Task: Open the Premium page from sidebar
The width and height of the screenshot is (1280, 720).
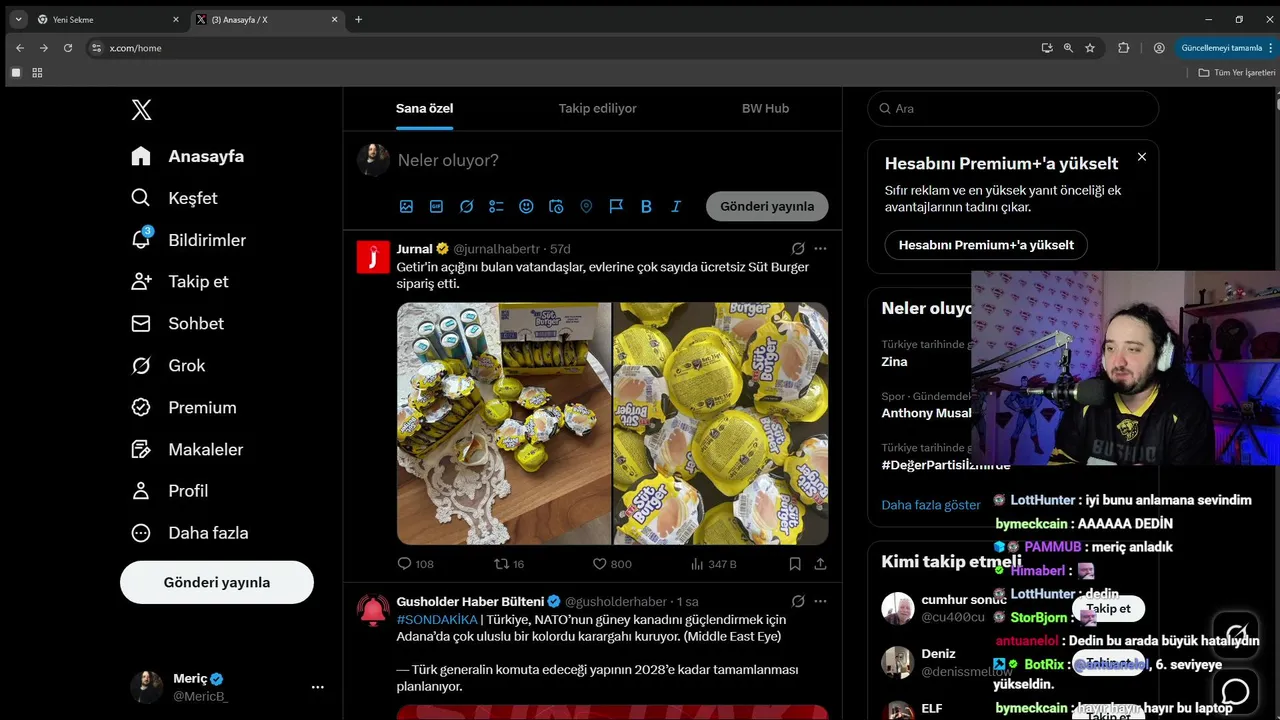Action: click(184, 407)
